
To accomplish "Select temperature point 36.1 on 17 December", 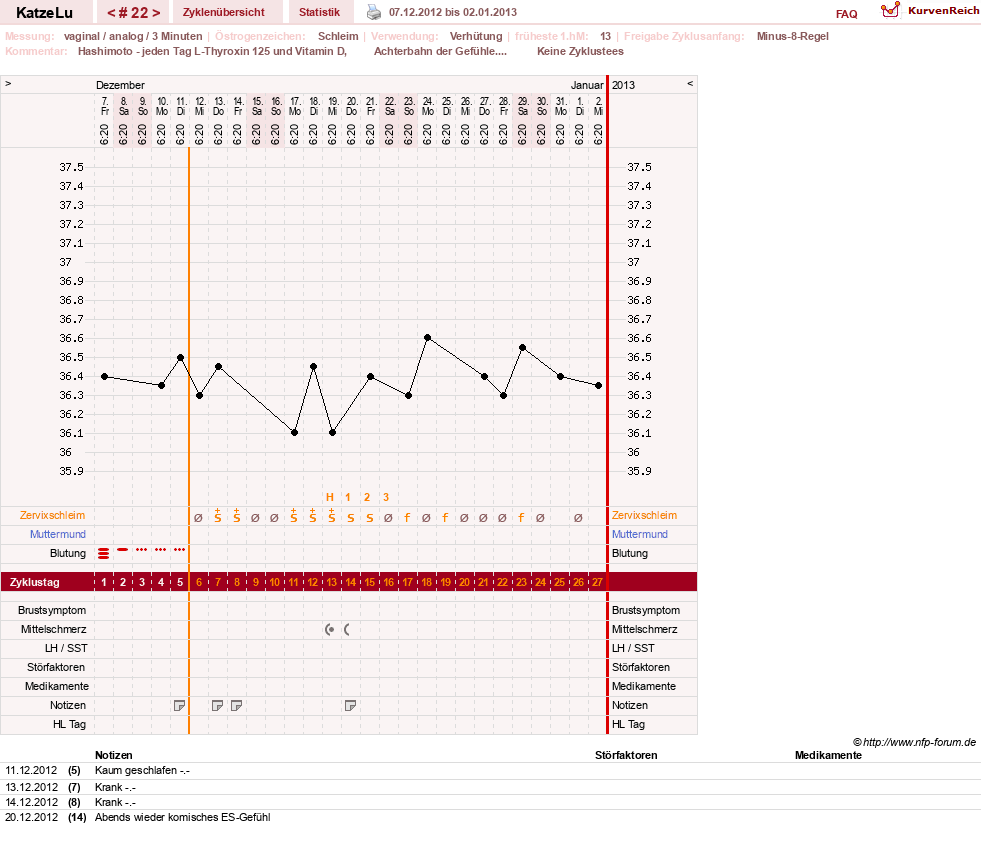I will [x=294, y=432].
